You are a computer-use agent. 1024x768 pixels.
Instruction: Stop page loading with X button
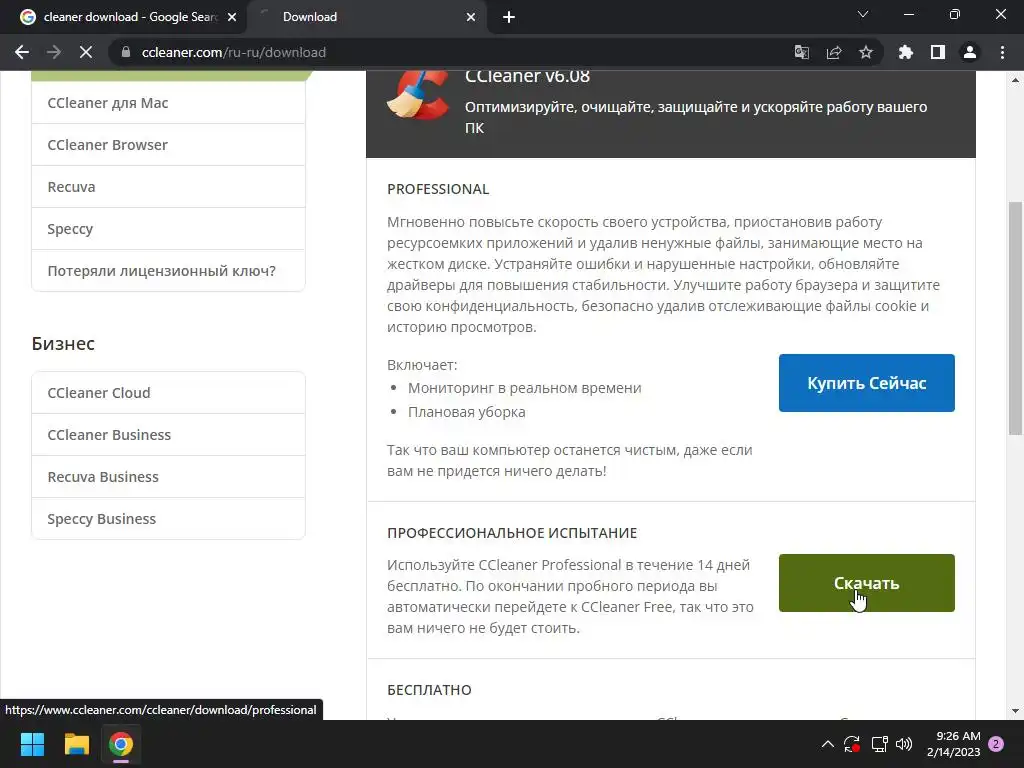(86, 52)
